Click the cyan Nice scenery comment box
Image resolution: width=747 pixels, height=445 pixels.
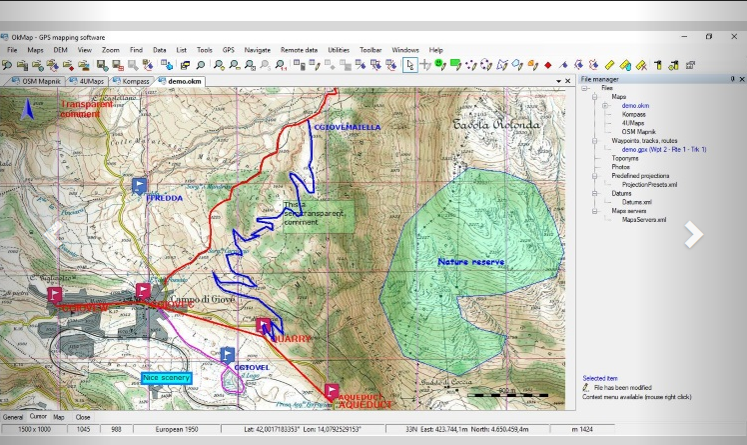pyautogui.click(x=166, y=378)
